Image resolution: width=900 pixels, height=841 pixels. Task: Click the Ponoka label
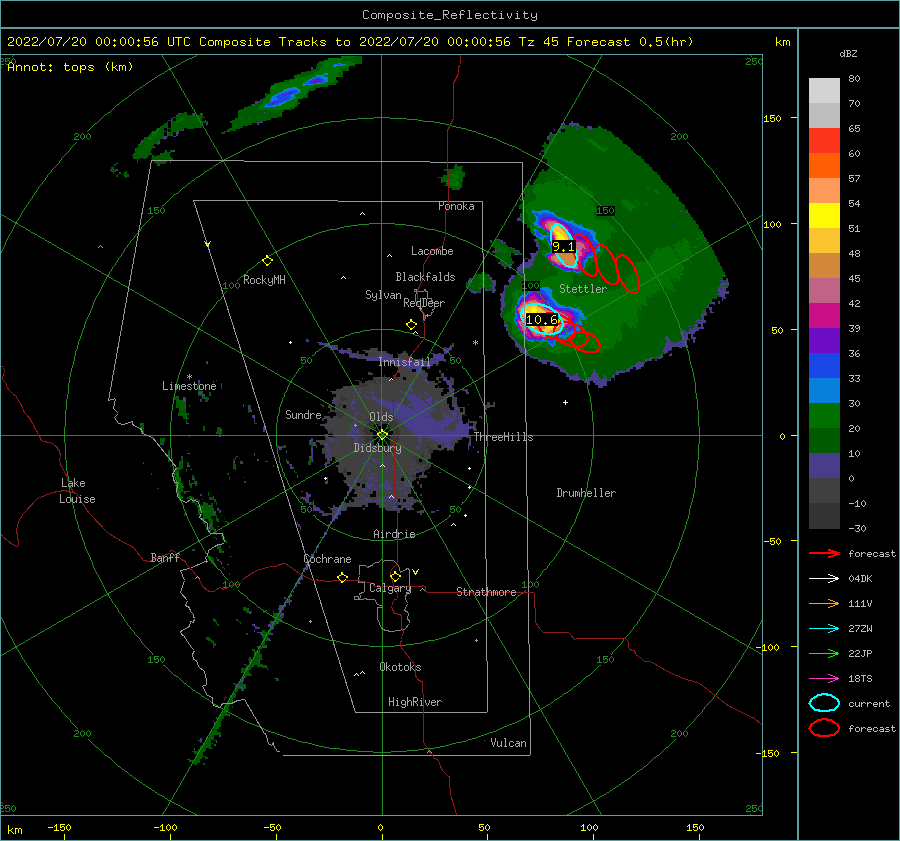(x=456, y=207)
